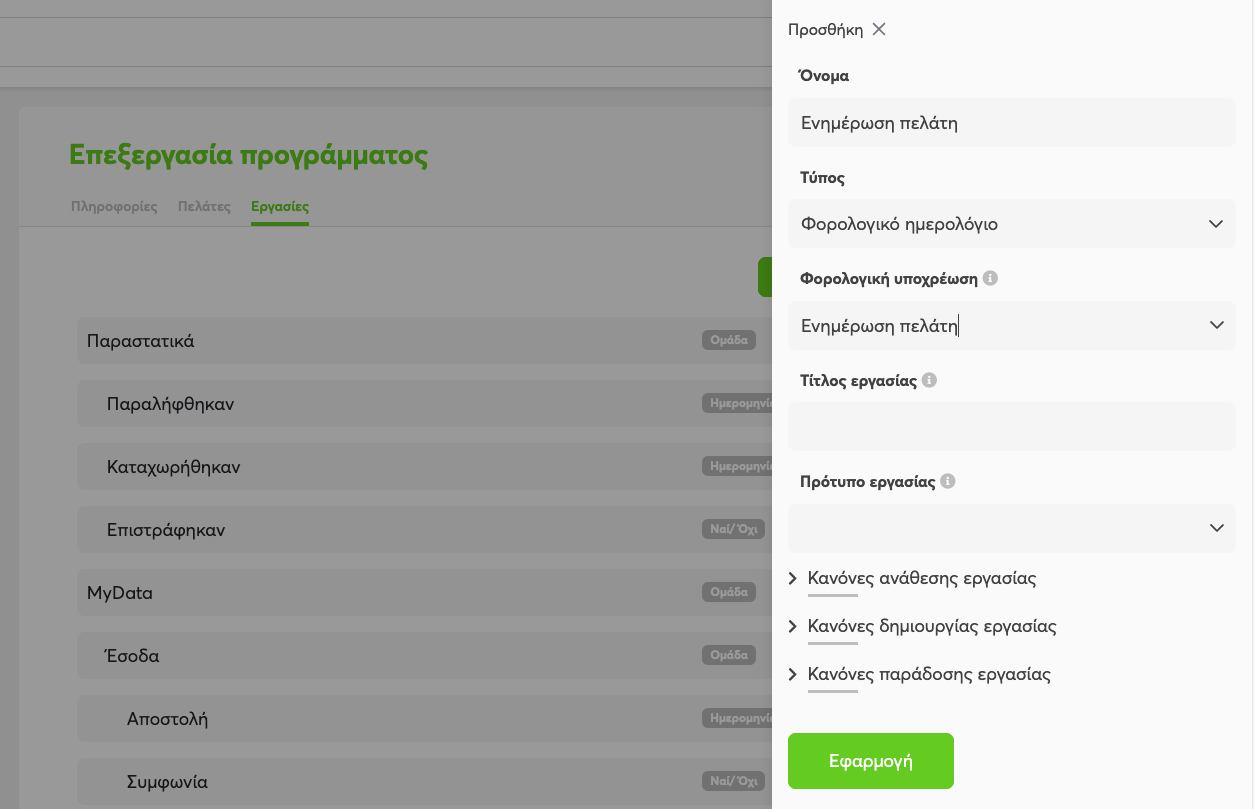Screen dimensions: 1255x809
Task: Click the Τίτλος εργασίας input field
Action: click(x=1011, y=426)
